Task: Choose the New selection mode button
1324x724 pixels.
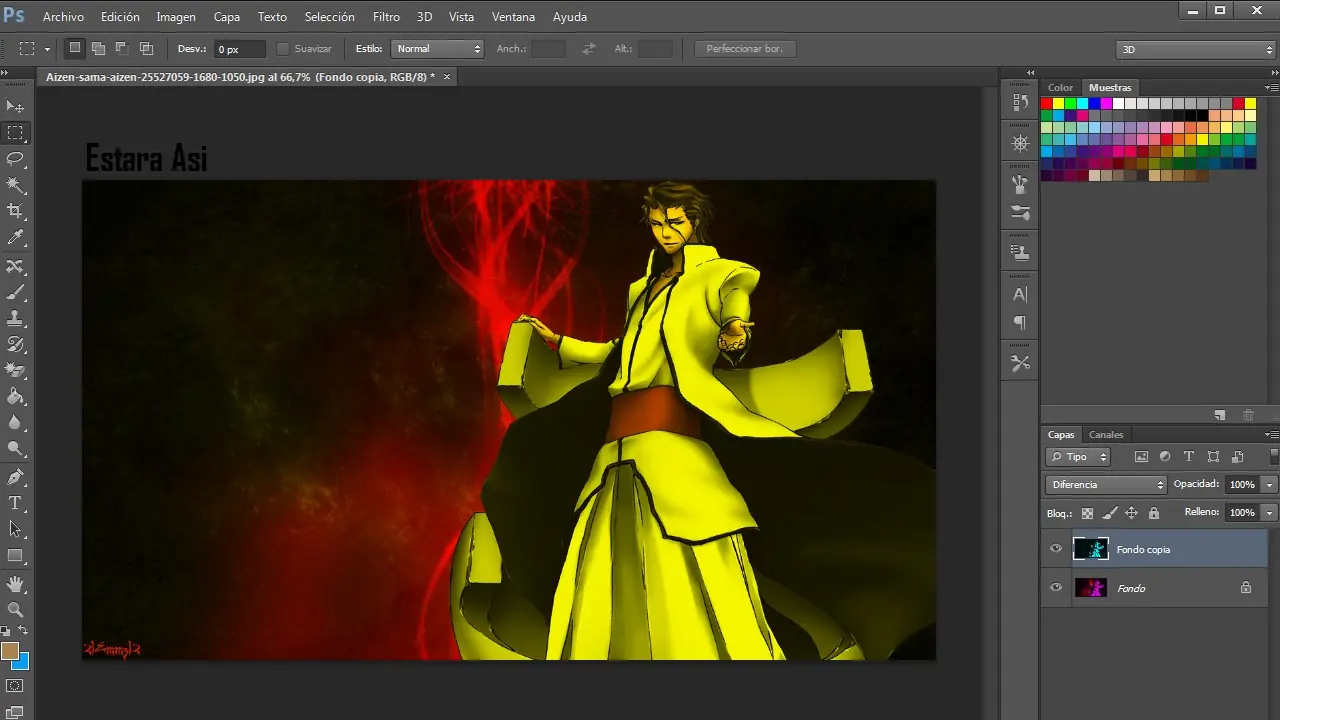Action: click(75, 48)
